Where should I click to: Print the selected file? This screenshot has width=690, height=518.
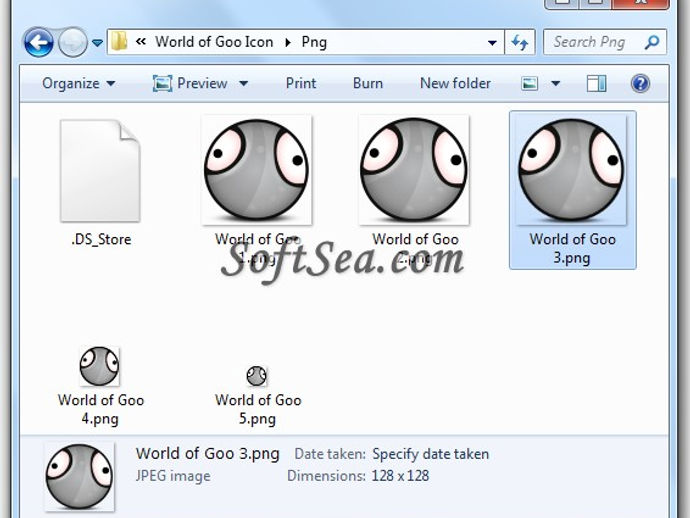(301, 83)
